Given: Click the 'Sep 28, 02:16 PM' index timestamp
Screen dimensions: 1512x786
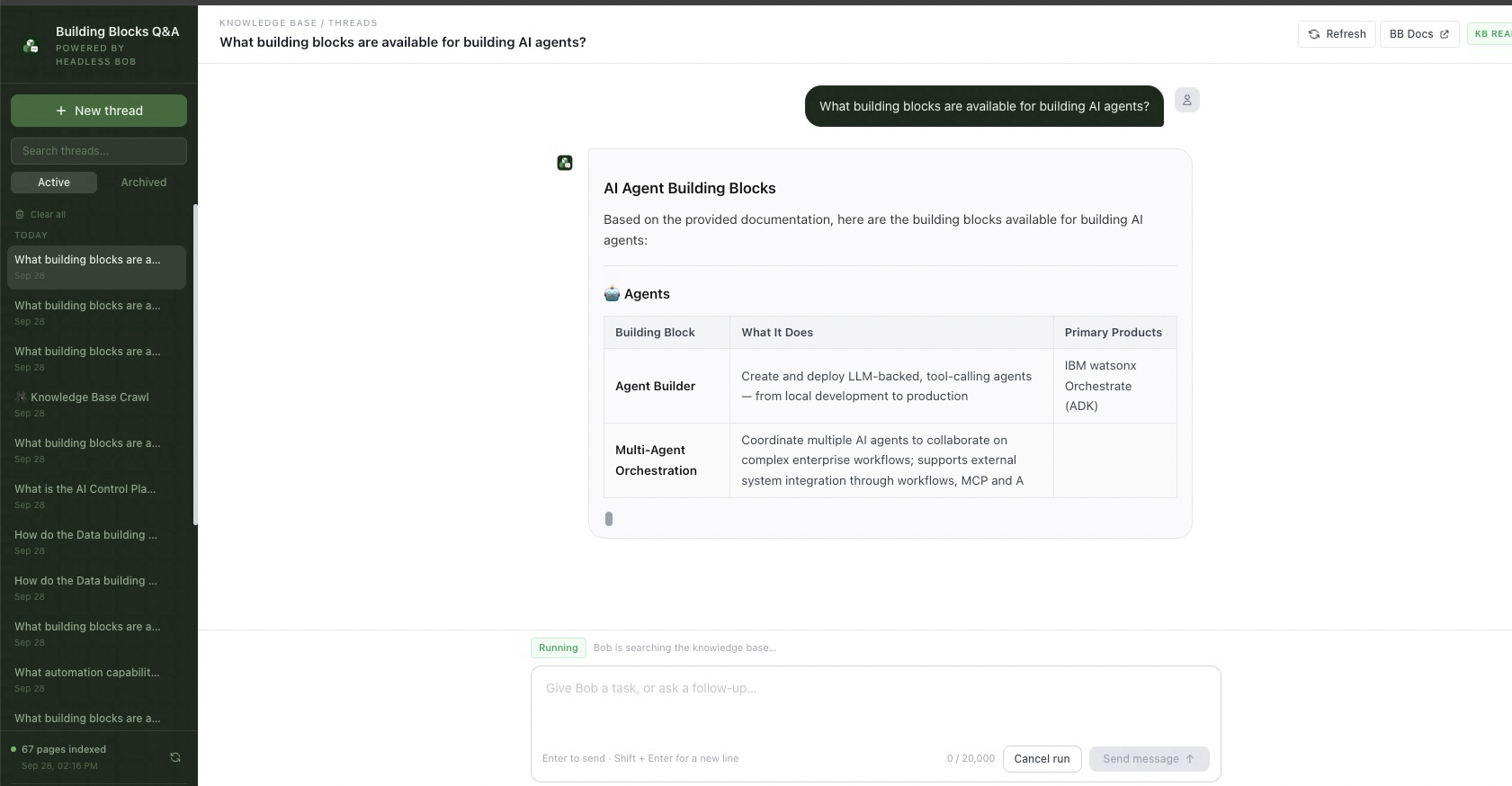Looking at the screenshot, I should [x=60, y=766].
